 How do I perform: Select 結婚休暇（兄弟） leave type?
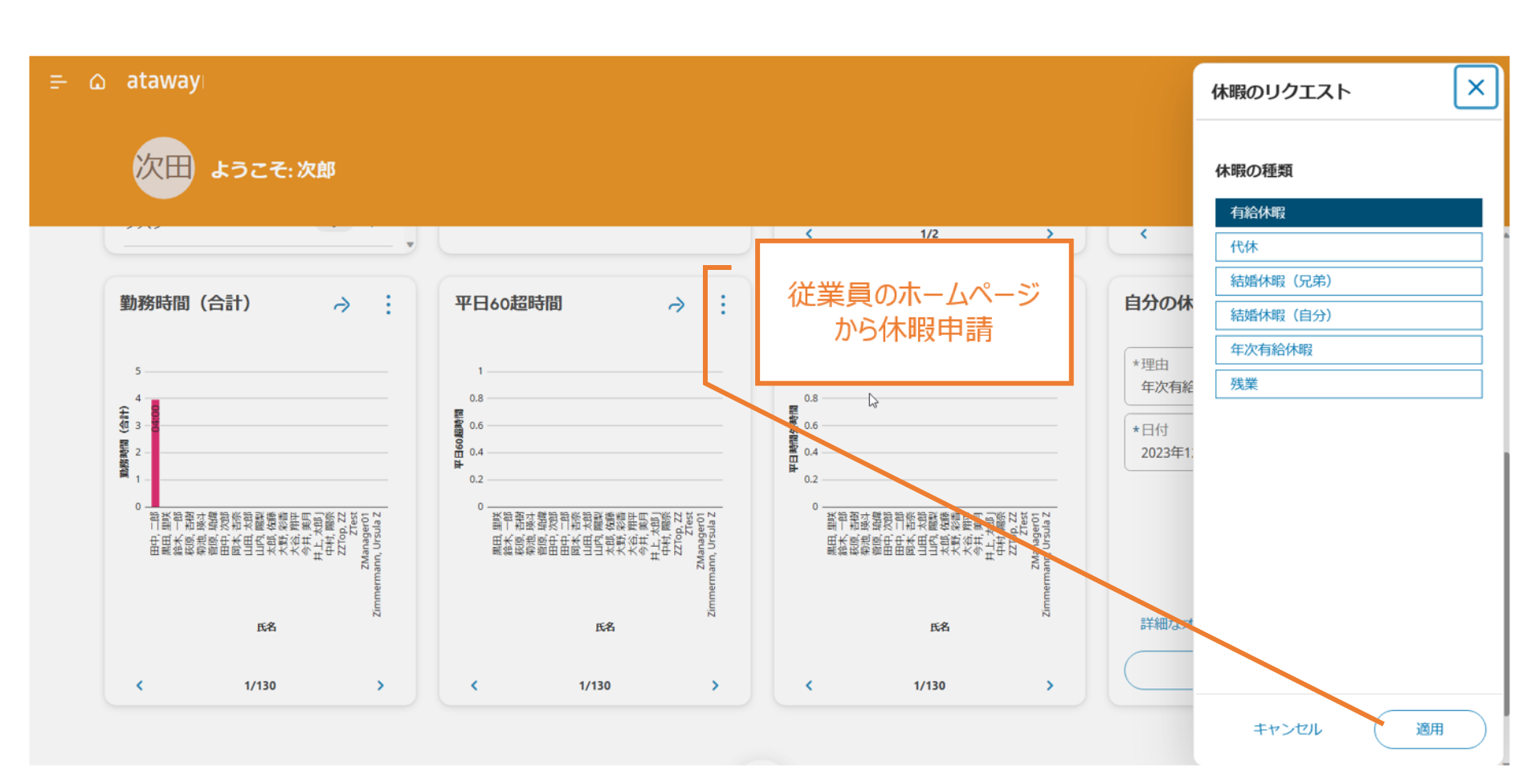(x=1348, y=281)
